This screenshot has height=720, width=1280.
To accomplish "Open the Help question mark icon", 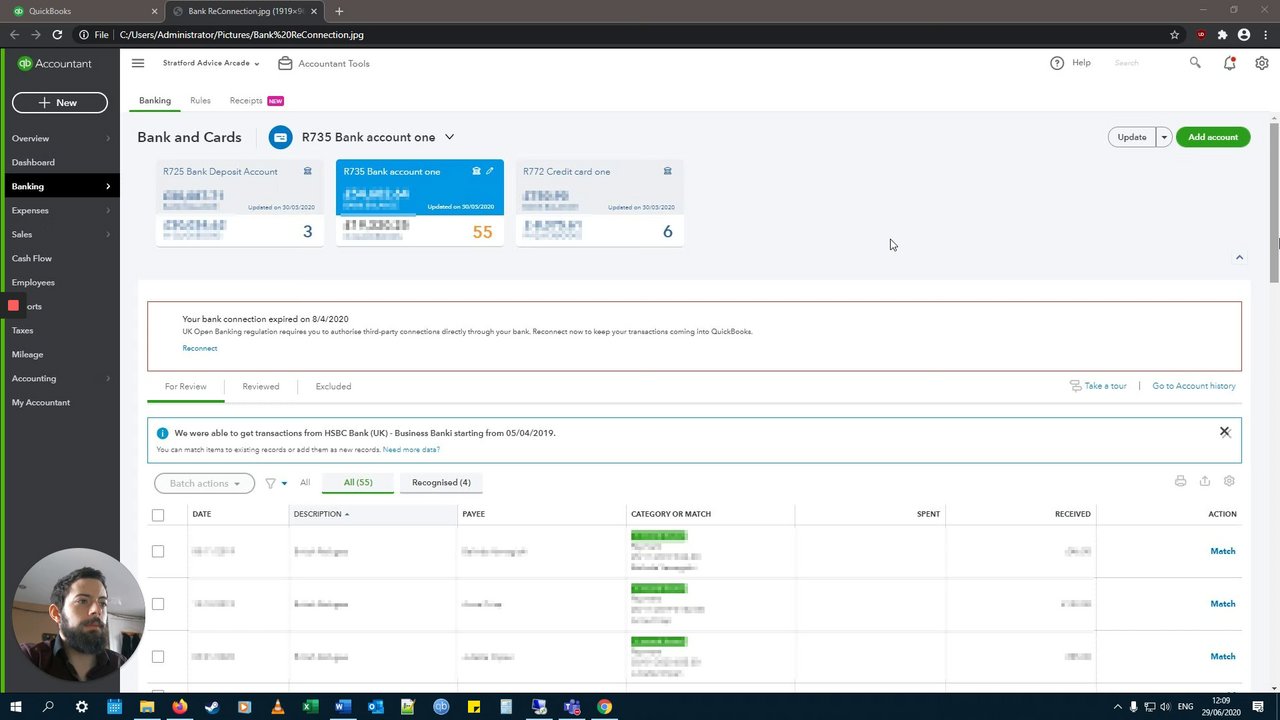I will pyautogui.click(x=1057, y=63).
